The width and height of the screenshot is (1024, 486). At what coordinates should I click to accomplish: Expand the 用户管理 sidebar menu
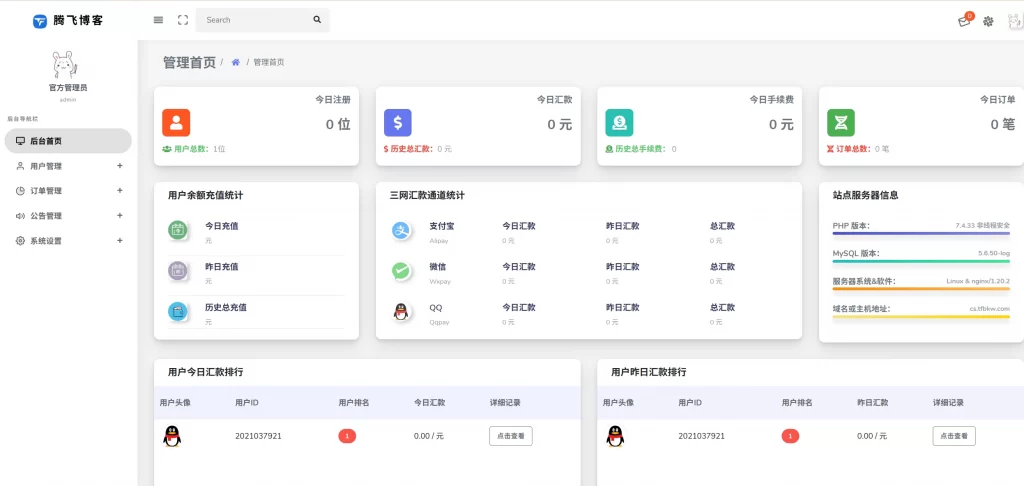(68, 166)
